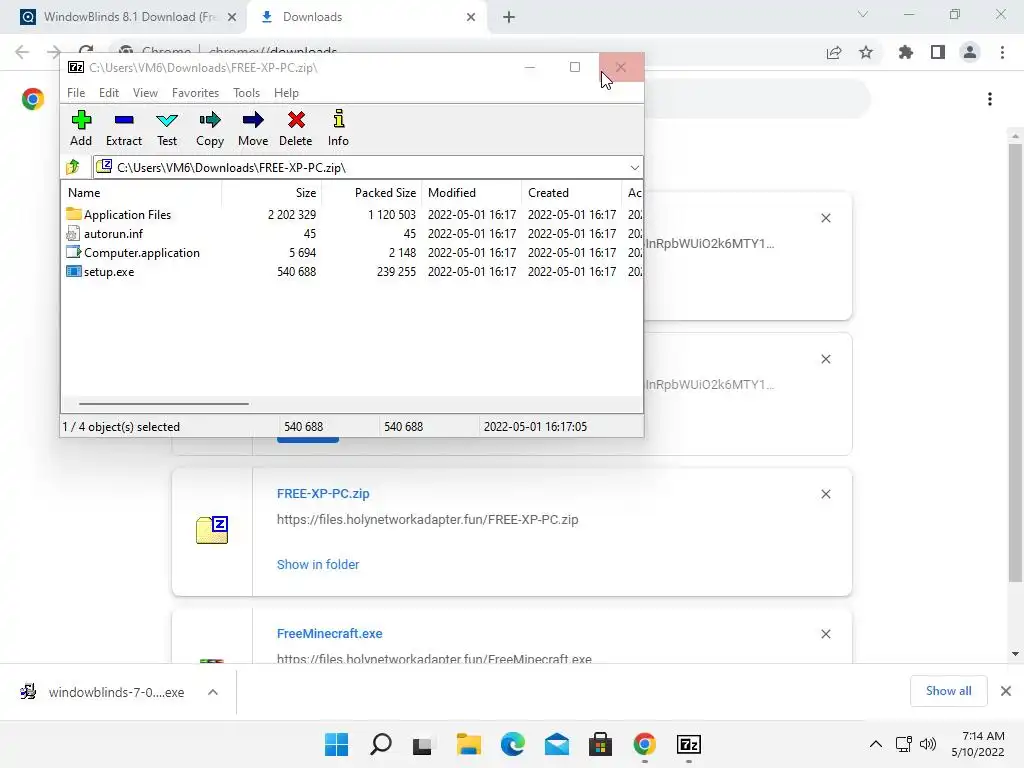The image size is (1024, 768).
Task: Open the Tools menu in 7-Zip
Action: tap(246, 93)
